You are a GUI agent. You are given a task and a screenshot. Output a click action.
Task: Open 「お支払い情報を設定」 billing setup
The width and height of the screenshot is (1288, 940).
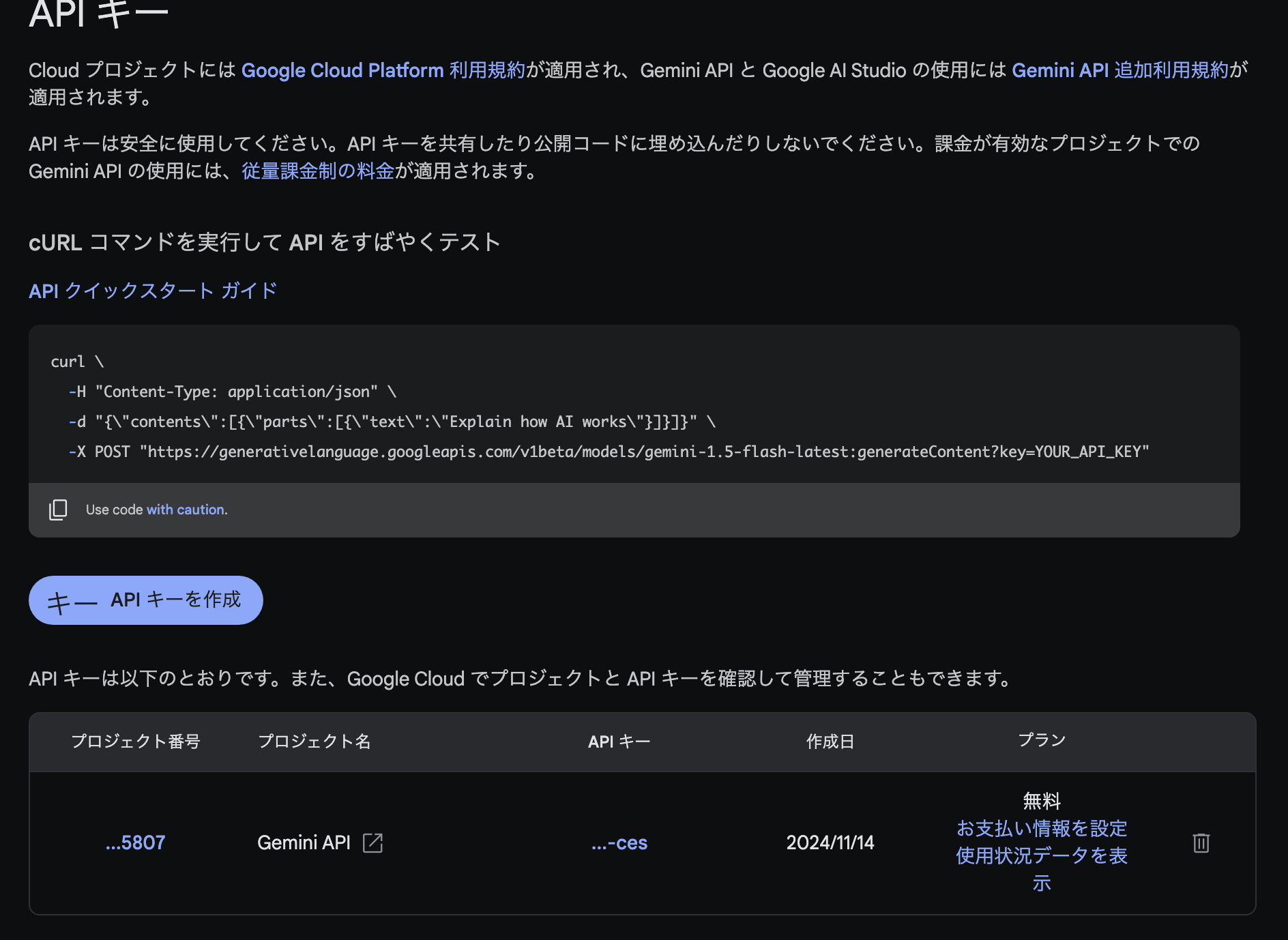pos(1042,829)
